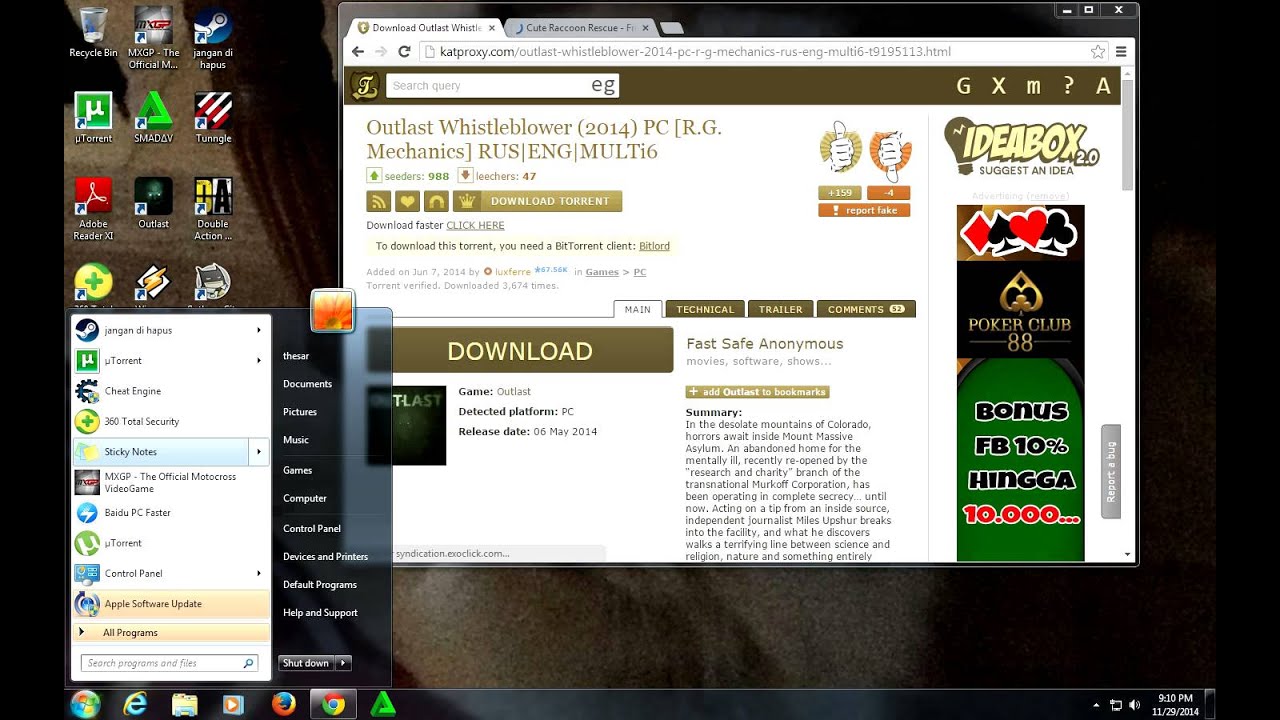Open 360 Total Security from start menu

pos(171,422)
